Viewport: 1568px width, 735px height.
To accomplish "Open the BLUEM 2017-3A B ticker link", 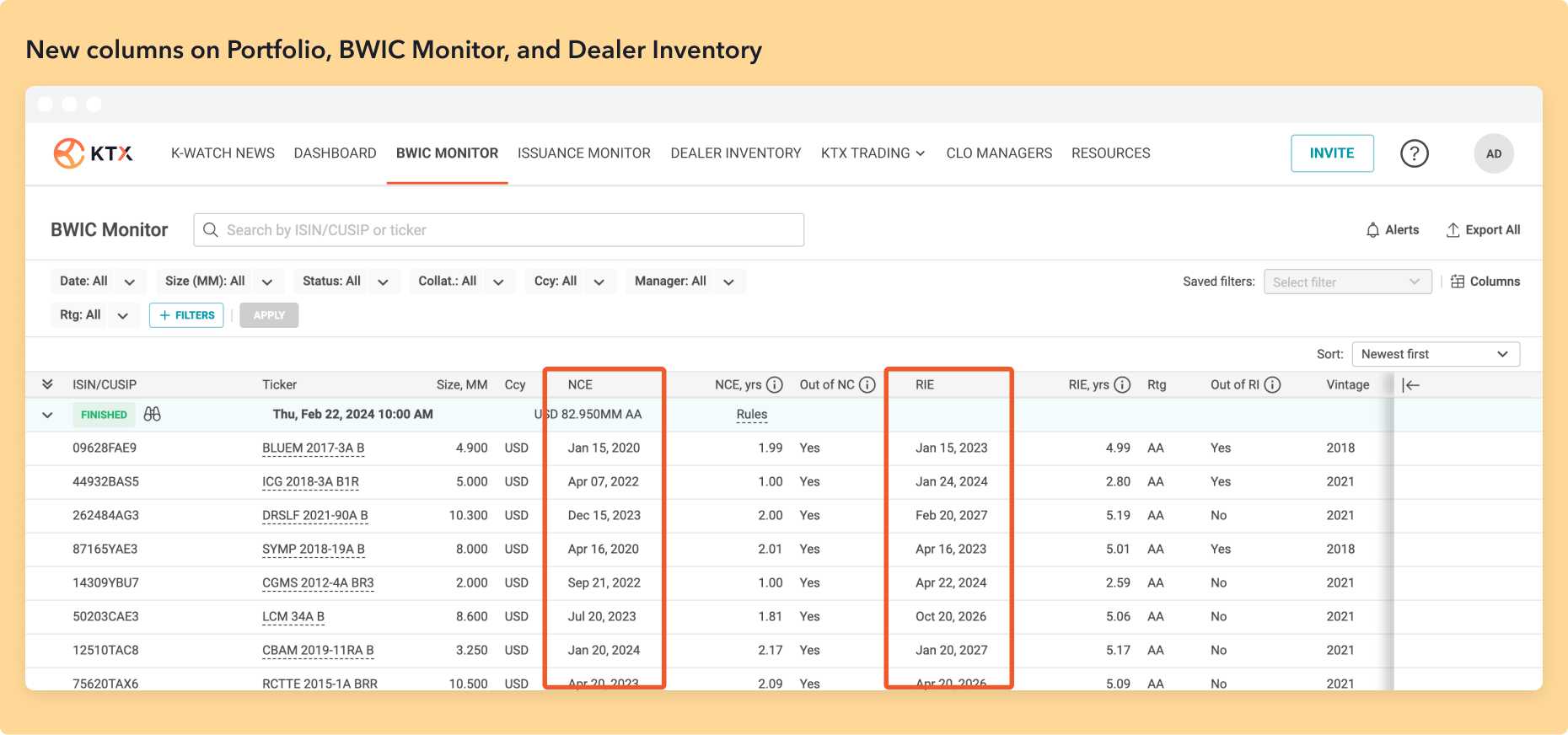I will click(313, 448).
